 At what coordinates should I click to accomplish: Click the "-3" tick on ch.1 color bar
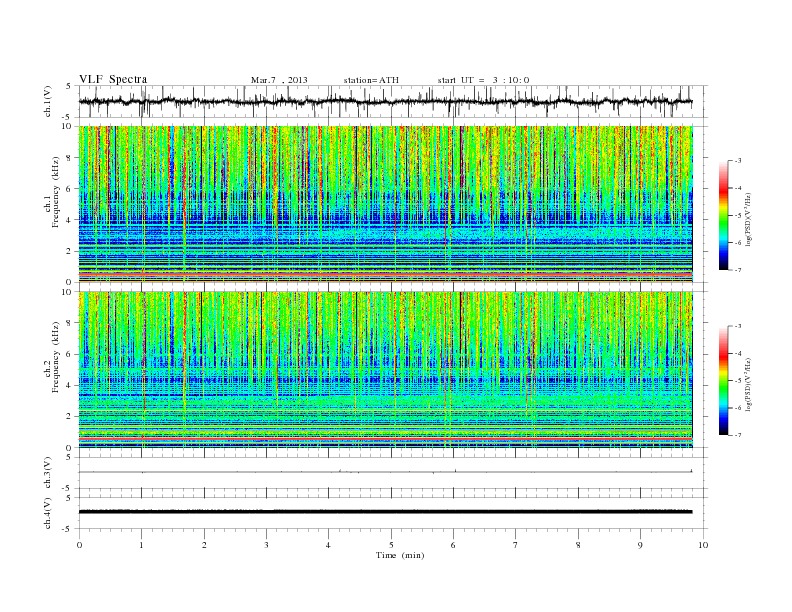coord(738,161)
